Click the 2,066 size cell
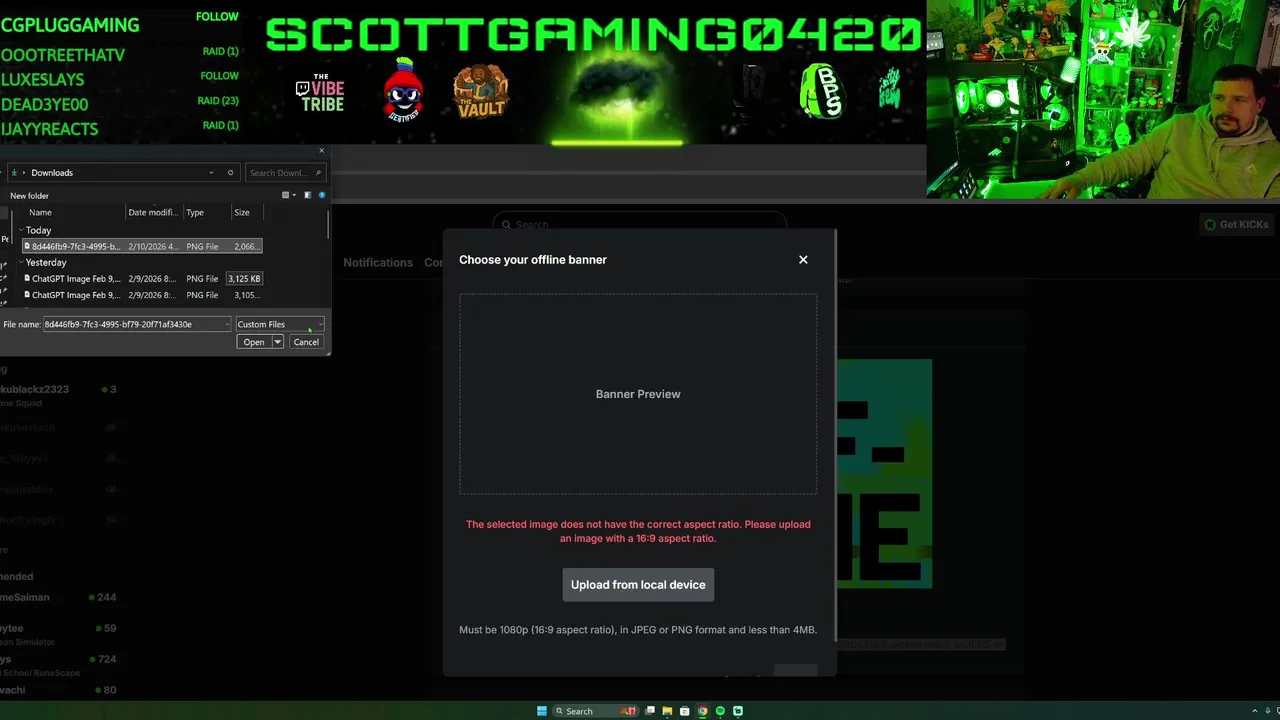The width and height of the screenshot is (1280, 720). tap(245, 246)
